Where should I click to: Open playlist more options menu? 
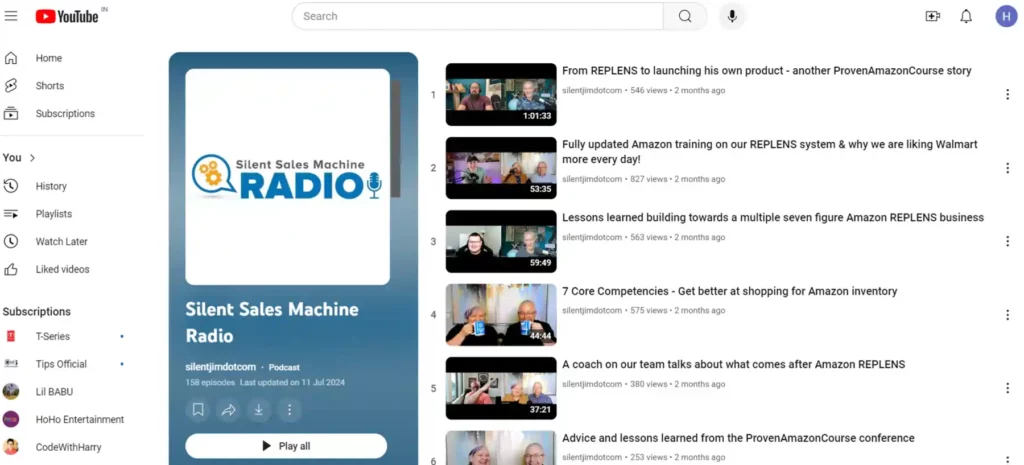pyautogui.click(x=289, y=409)
